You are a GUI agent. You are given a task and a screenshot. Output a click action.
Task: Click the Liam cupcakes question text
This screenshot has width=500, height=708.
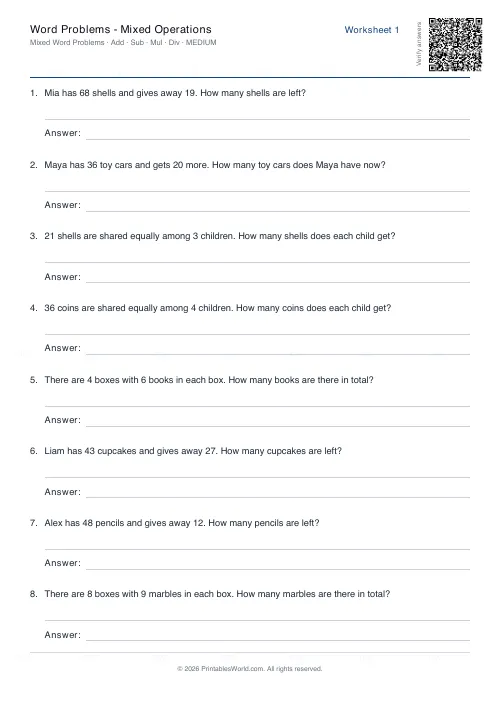193,451
